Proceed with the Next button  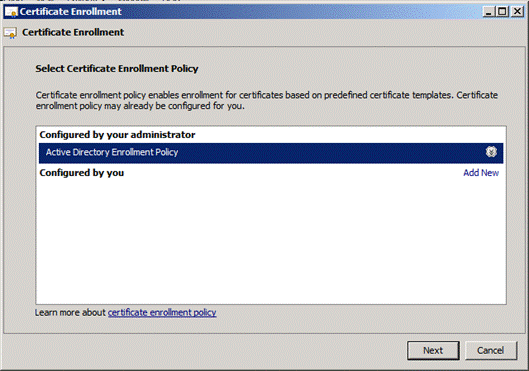tap(433, 350)
